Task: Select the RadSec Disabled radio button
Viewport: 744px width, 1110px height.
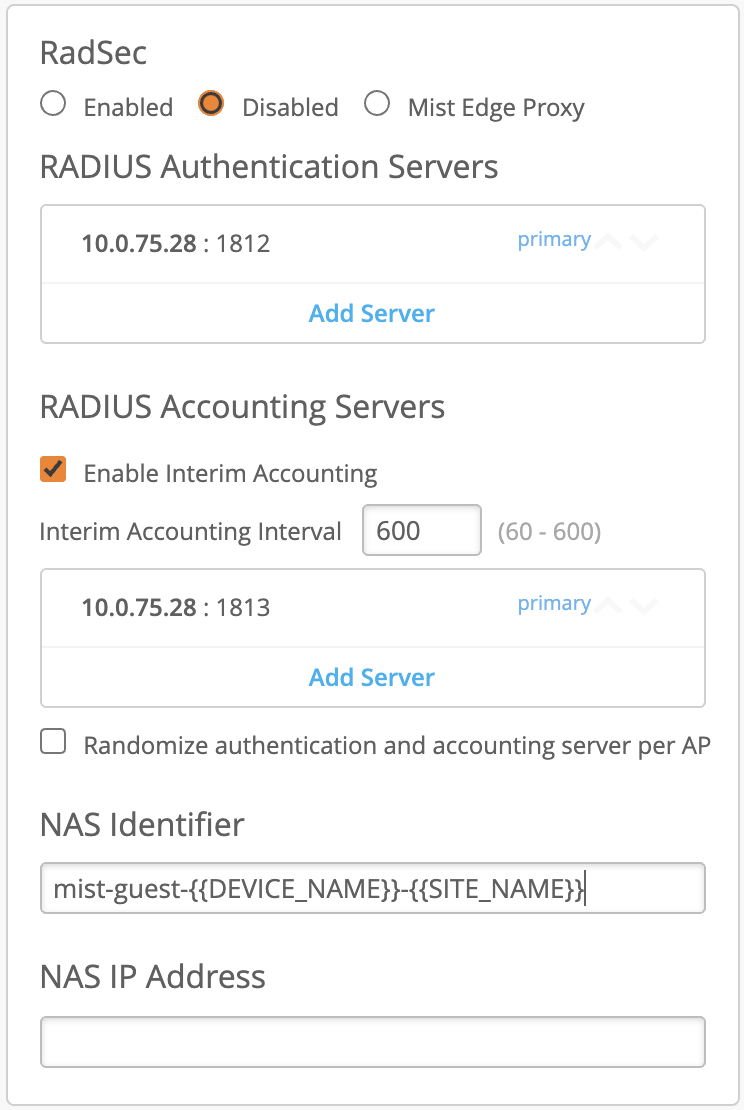Action: [211, 104]
